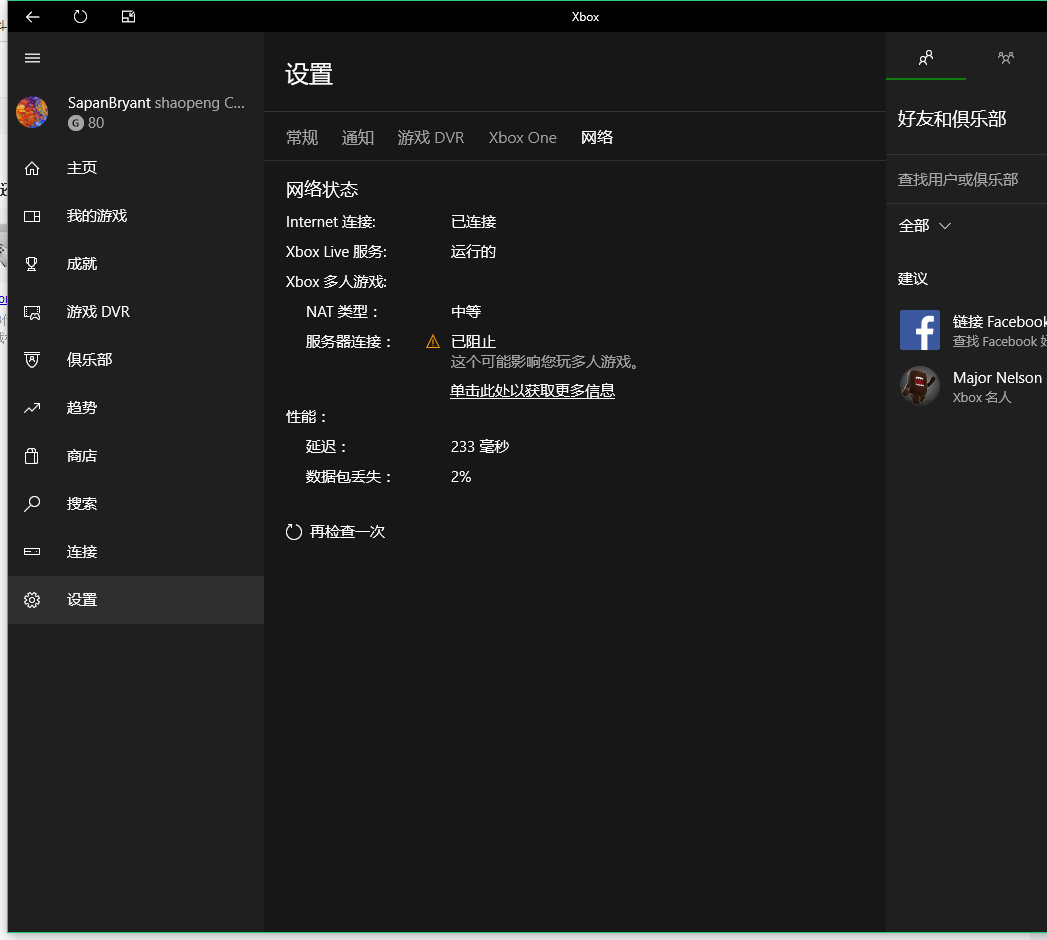This screenshot has height=940, width=1047.
Task: Click the refresh icon in title bar
Action: 80,17
